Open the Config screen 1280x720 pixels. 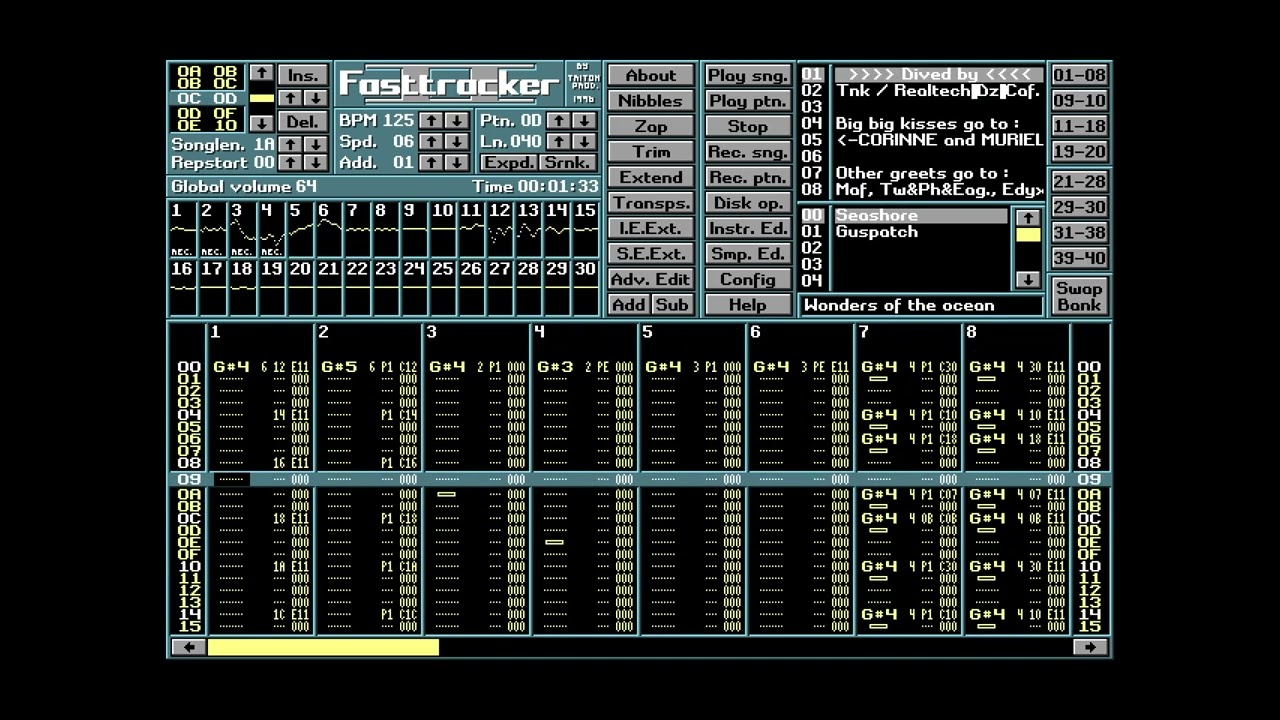click(748, 280)
